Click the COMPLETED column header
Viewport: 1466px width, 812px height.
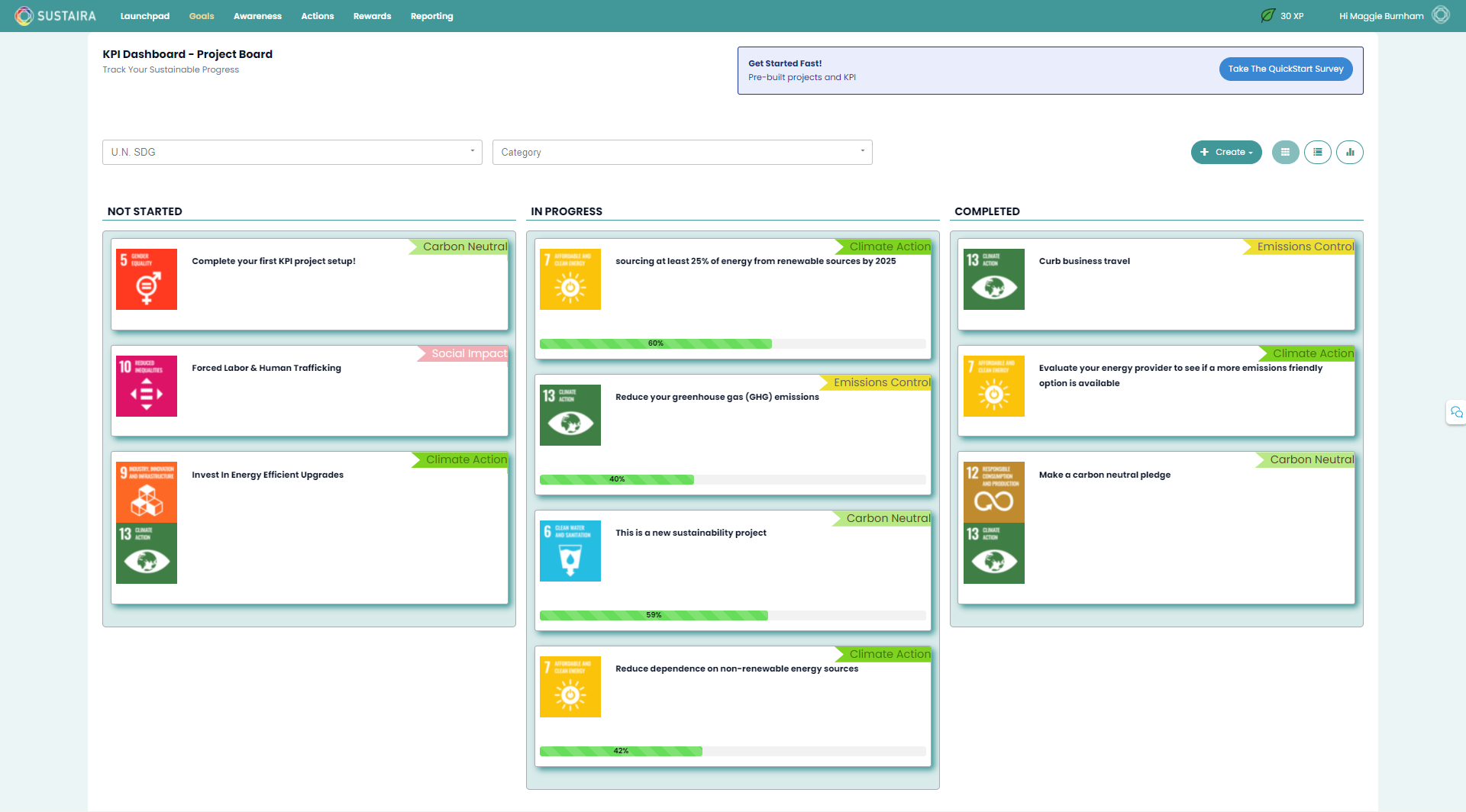[x=987, y=211]
